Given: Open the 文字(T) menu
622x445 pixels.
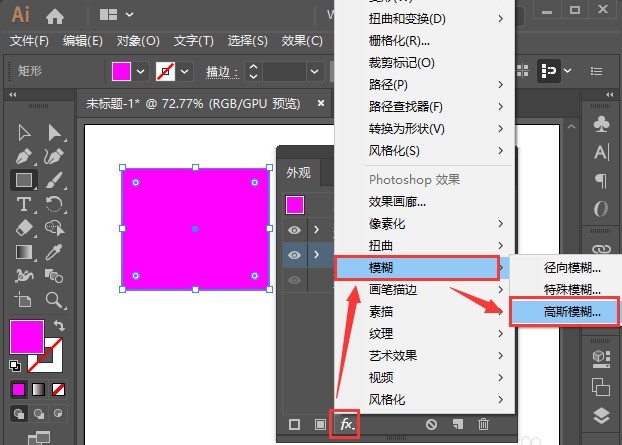Looking at the screenshot, I should click(194, 40).
